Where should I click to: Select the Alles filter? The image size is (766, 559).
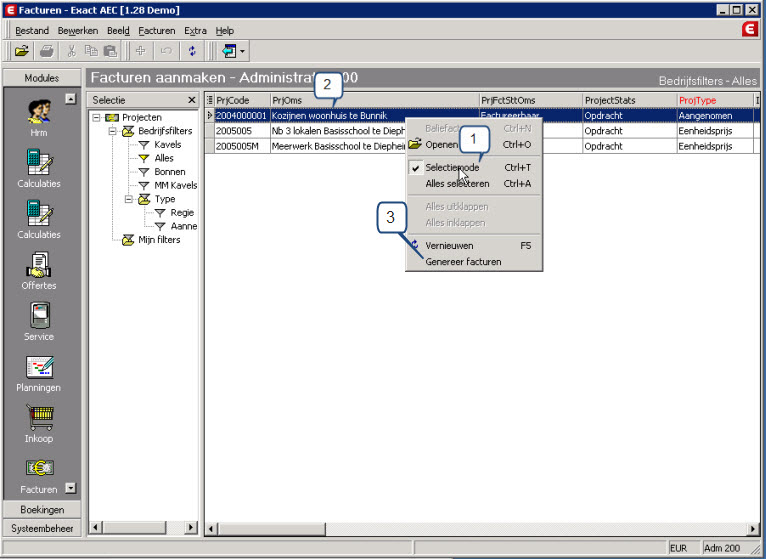click(164, 158)
